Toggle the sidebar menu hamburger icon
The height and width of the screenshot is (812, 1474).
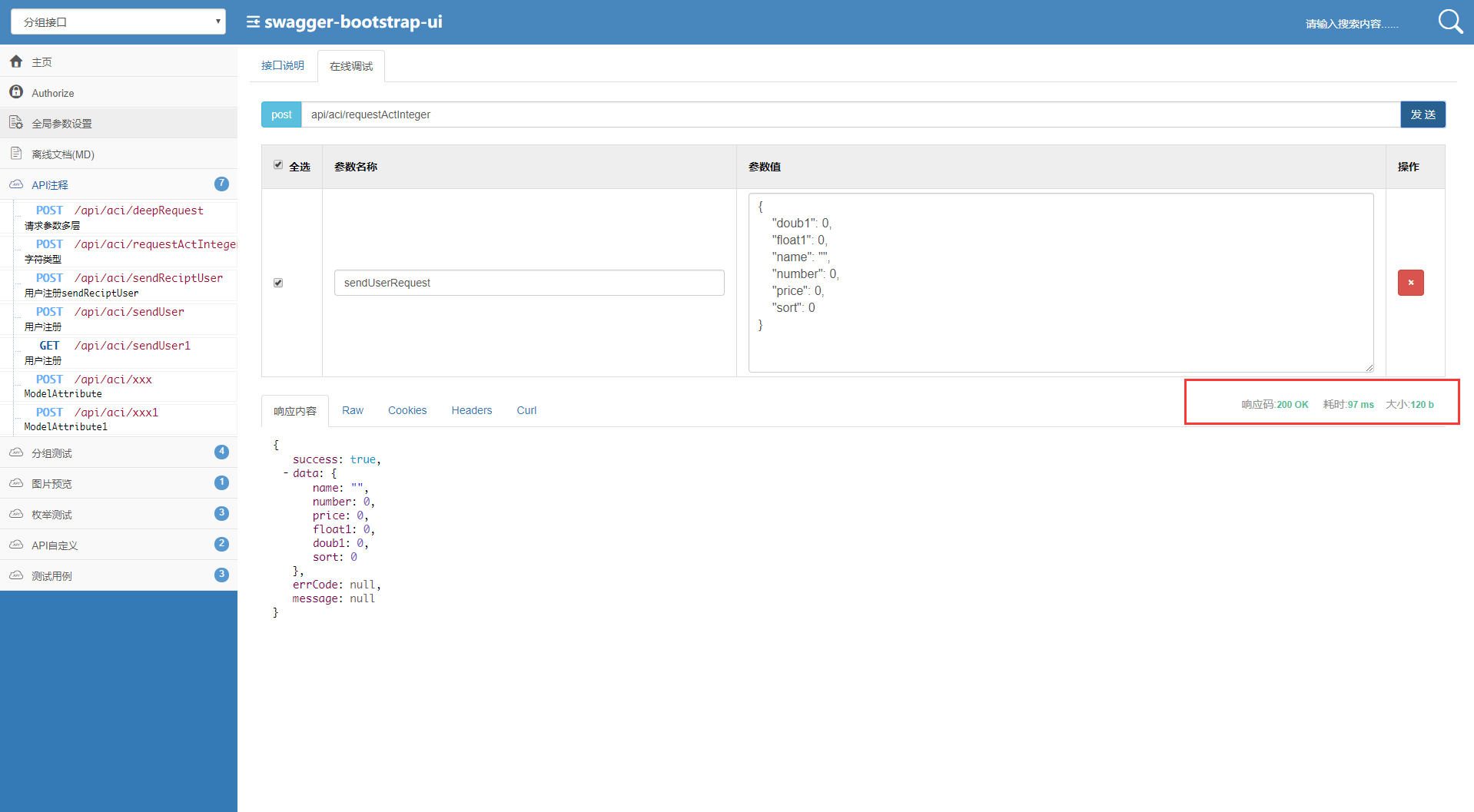[253, 22]
